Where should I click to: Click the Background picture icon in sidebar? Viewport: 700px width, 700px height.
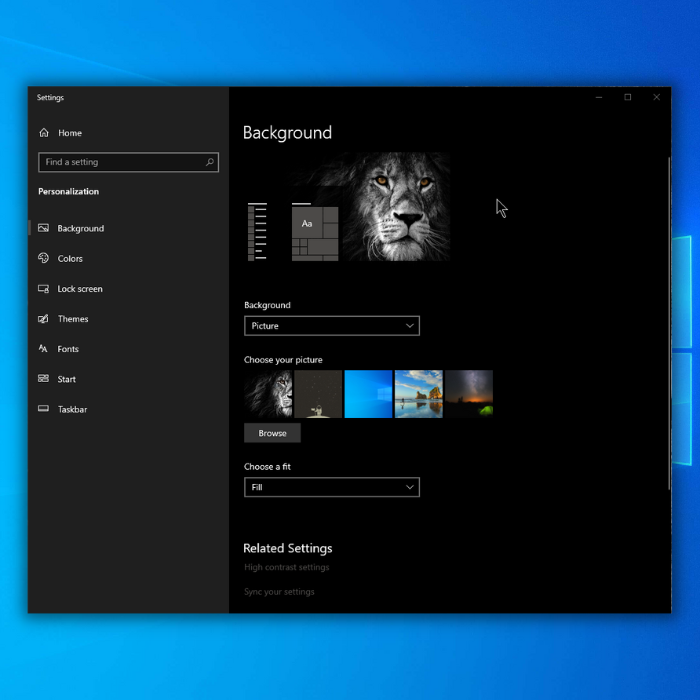(43, 228)
